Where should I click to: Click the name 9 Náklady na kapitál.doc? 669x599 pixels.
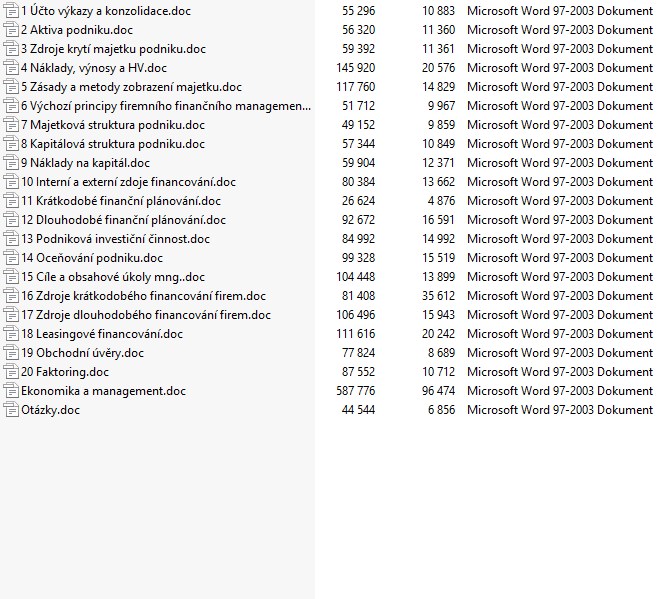85,163
